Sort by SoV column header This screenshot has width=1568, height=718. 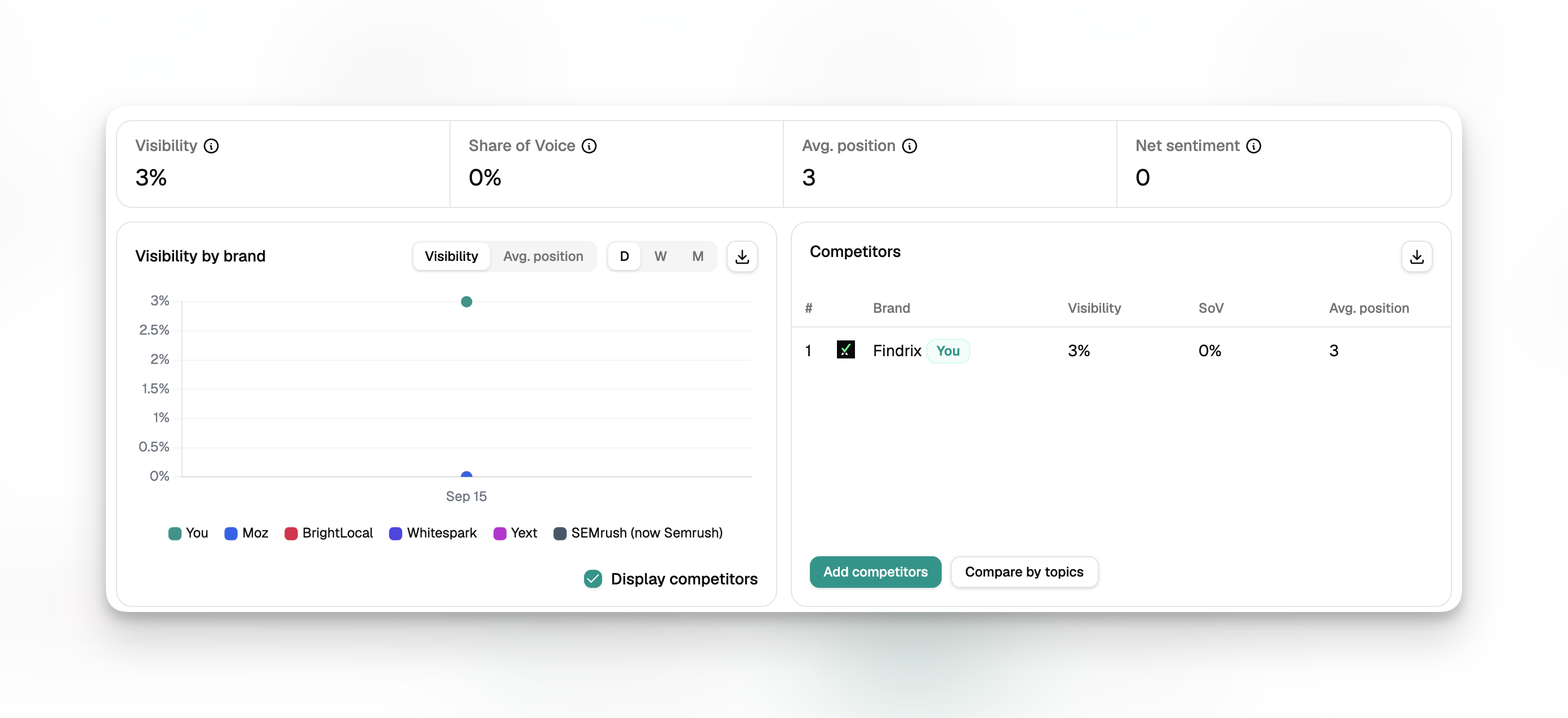point(1211,308)
